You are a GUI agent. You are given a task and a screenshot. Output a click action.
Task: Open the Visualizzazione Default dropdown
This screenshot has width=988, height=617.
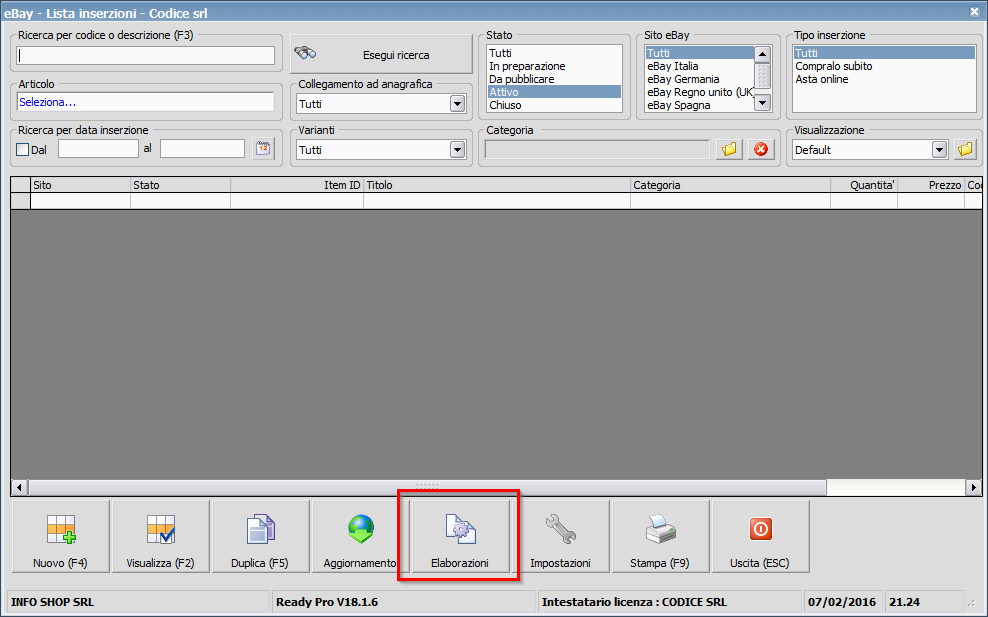point(939,150)
